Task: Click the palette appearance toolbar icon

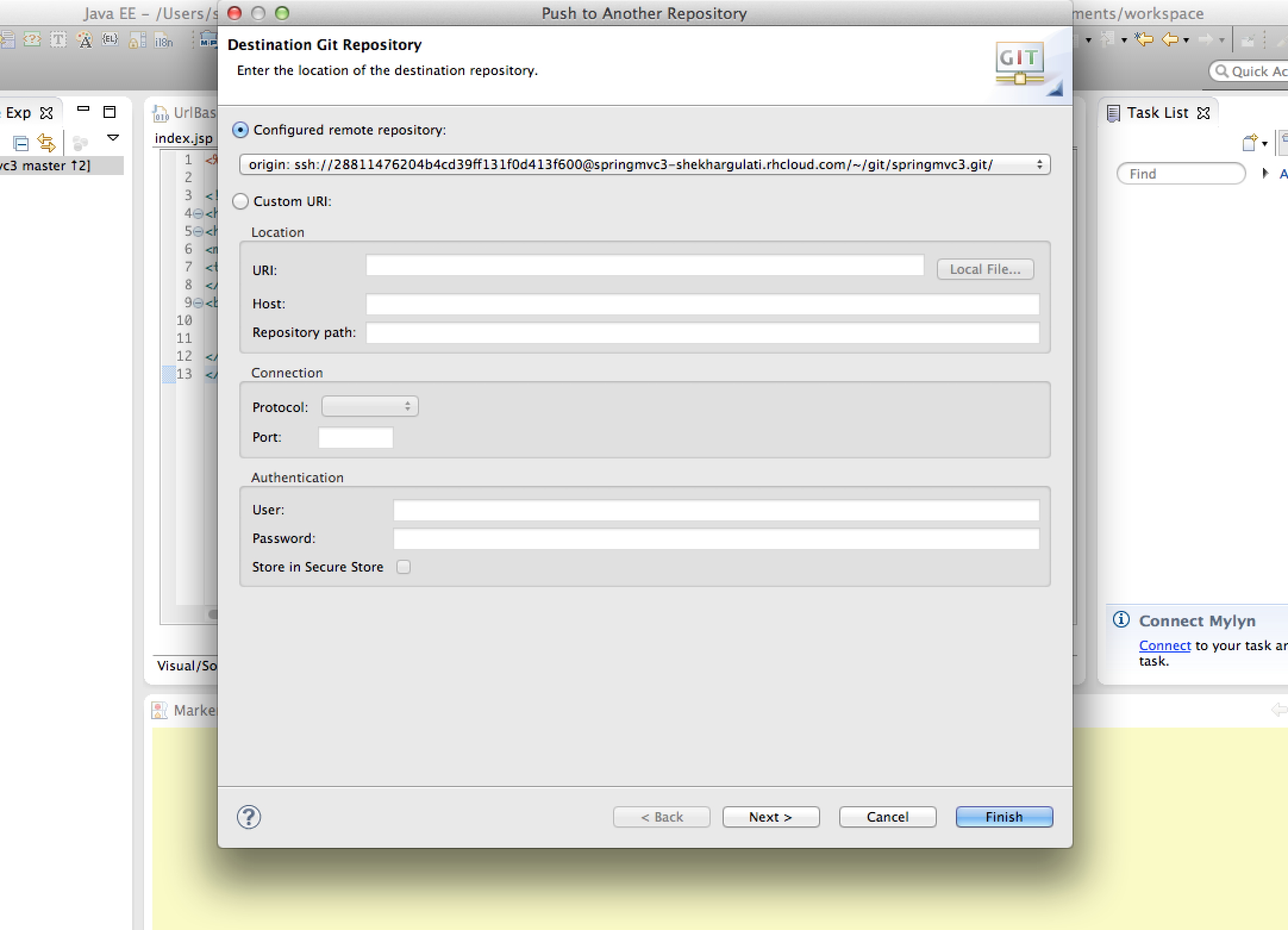Action: [x=84, y=40]
